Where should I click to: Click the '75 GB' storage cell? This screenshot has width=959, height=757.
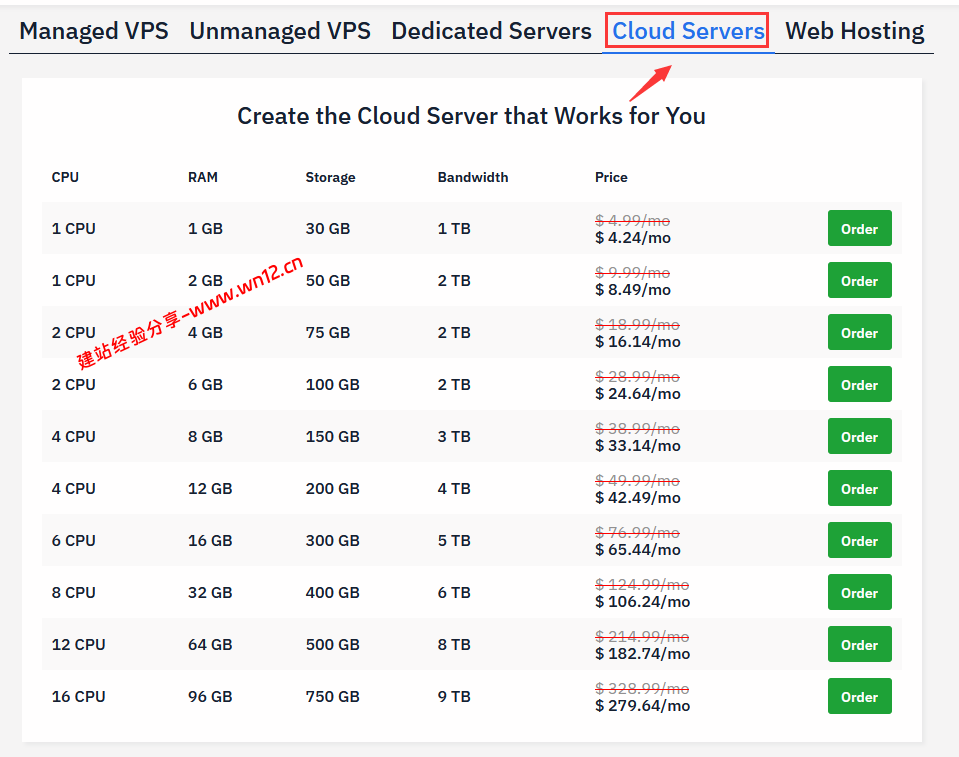coord(328,333)
